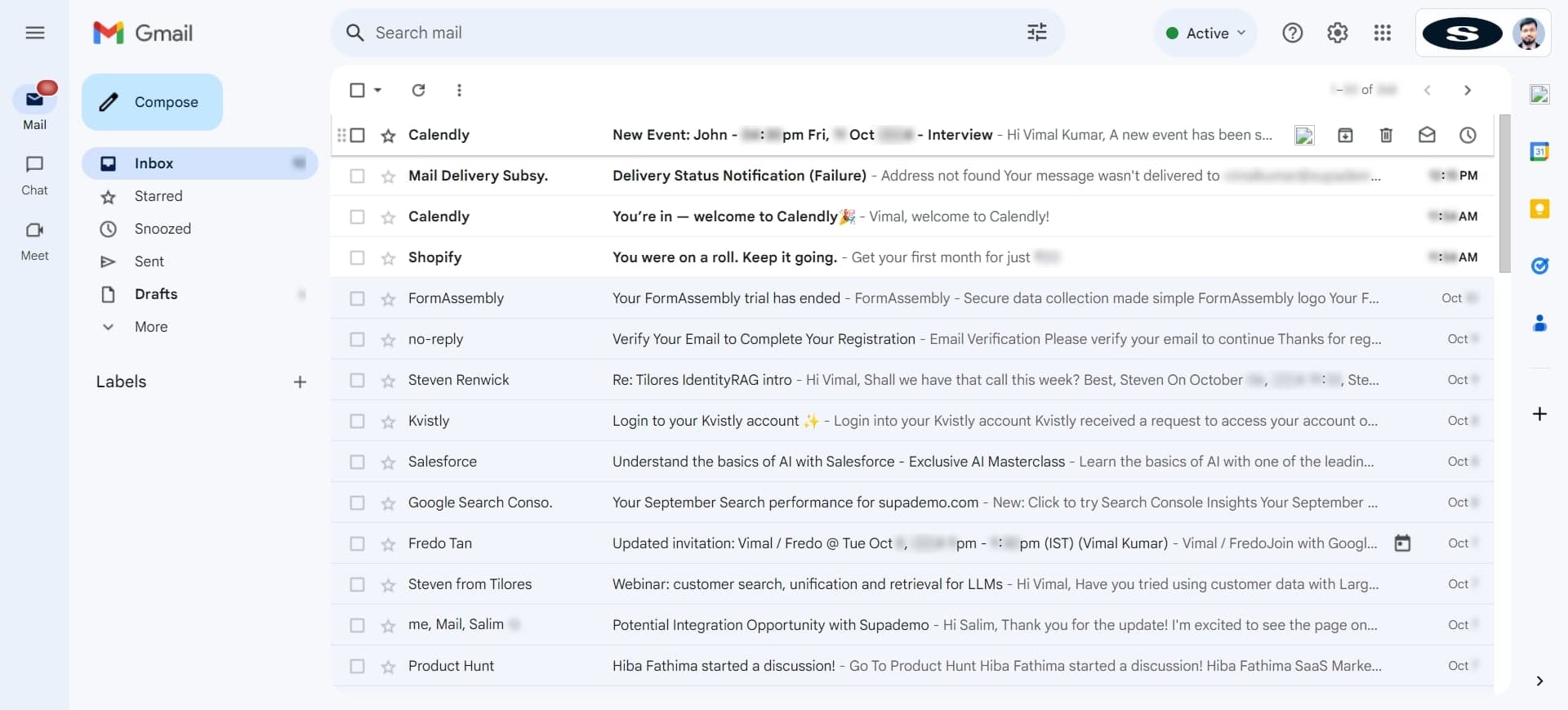Delete the hovered Calendly email with trash icon
Viewport: 1568px width, 710px height.
pyautogui.click(x=1386, y=135)
